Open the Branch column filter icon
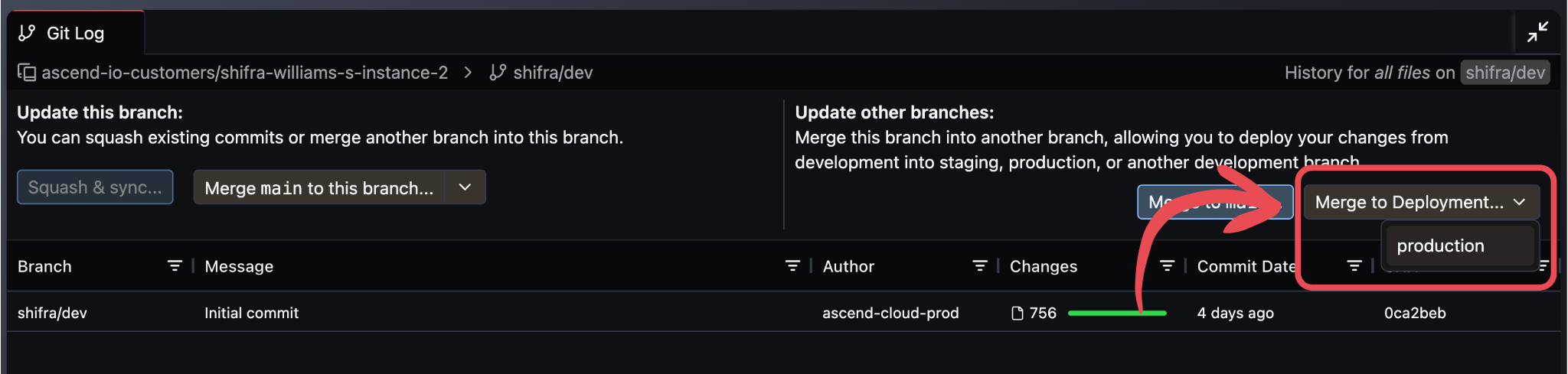Image resolution: width=1568 pixels, height=374 pixels. pyautogui.click(x=175, y=266)
